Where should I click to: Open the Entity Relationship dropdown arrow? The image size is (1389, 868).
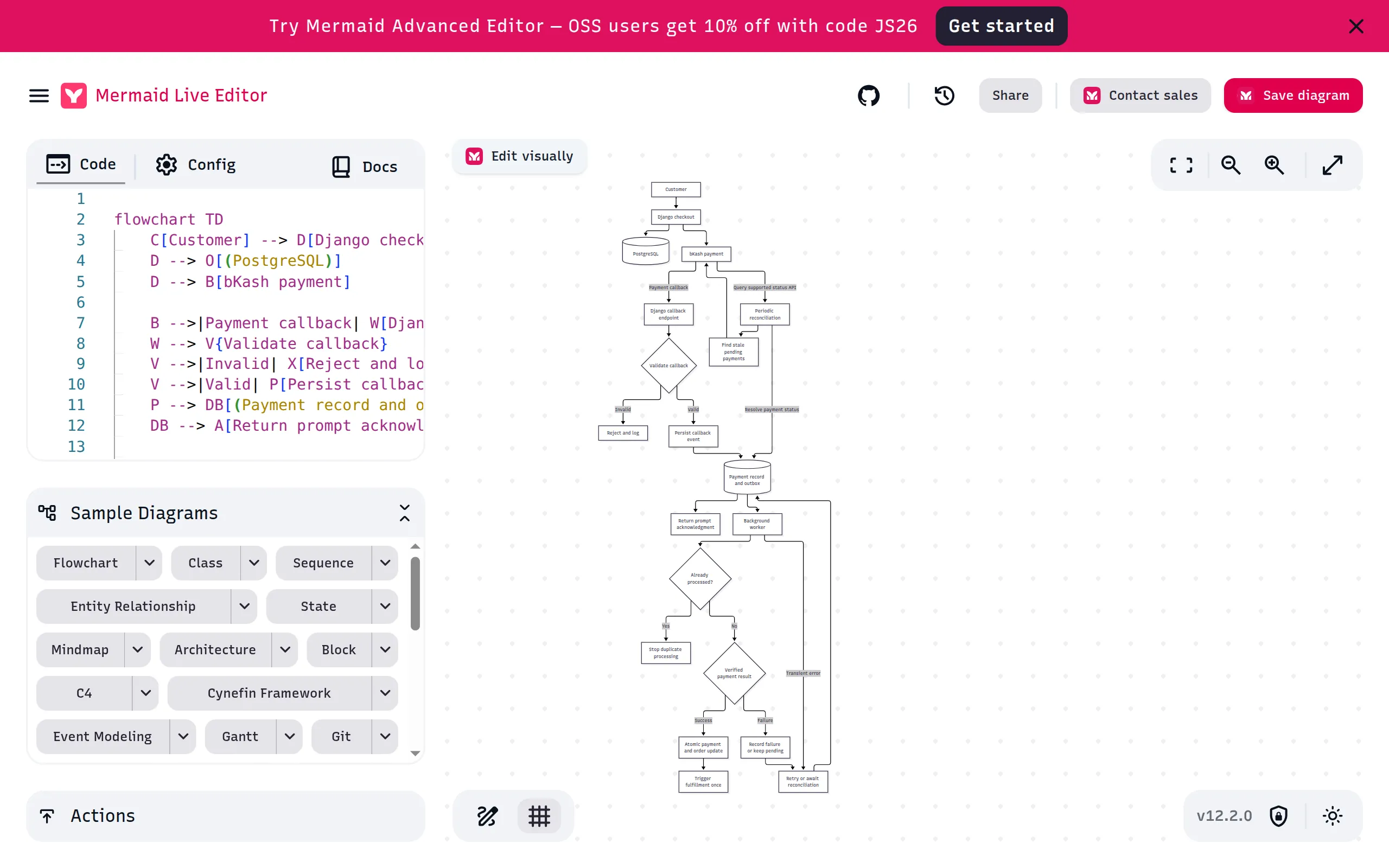244,606
